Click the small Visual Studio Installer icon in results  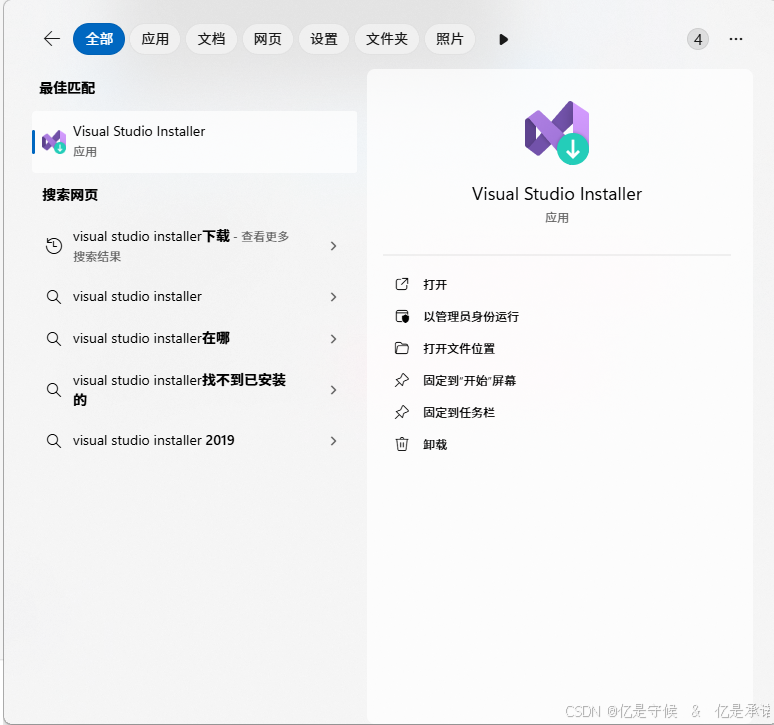54,142
